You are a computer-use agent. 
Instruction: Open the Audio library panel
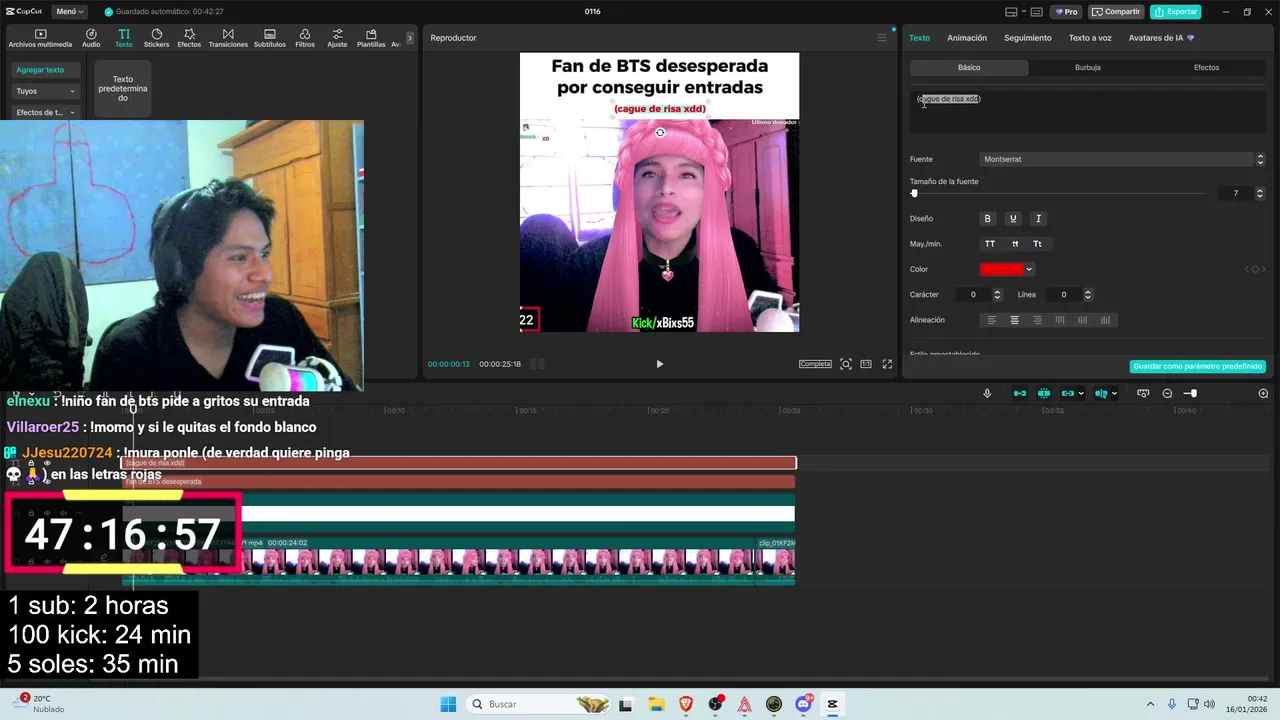91,38
